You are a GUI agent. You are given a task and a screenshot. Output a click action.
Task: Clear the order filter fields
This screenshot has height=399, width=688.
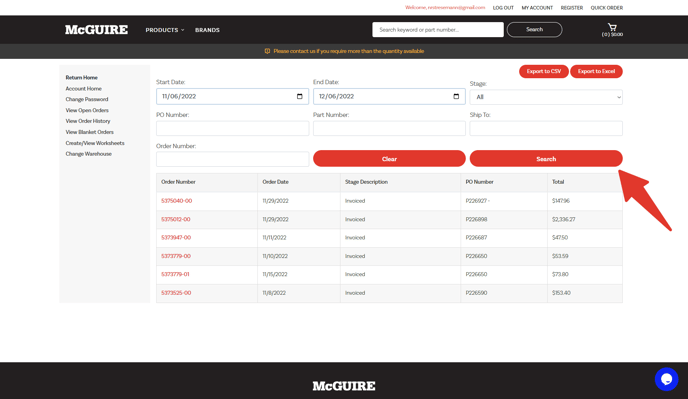(x=389, y=159)
